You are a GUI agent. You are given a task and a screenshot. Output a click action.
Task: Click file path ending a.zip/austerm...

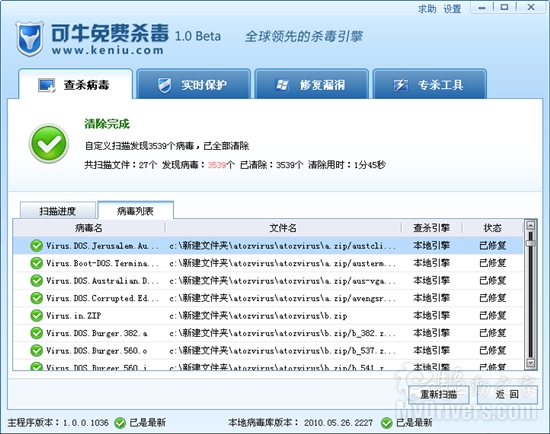pos(282,263)
